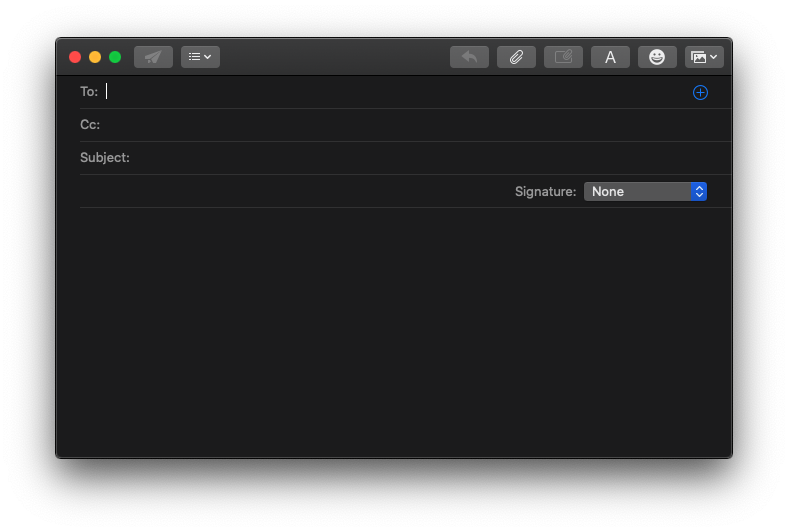Screen dimensions: 788x532
Task: Open the header fields list dropdown
Action: (x=200, y=57)
